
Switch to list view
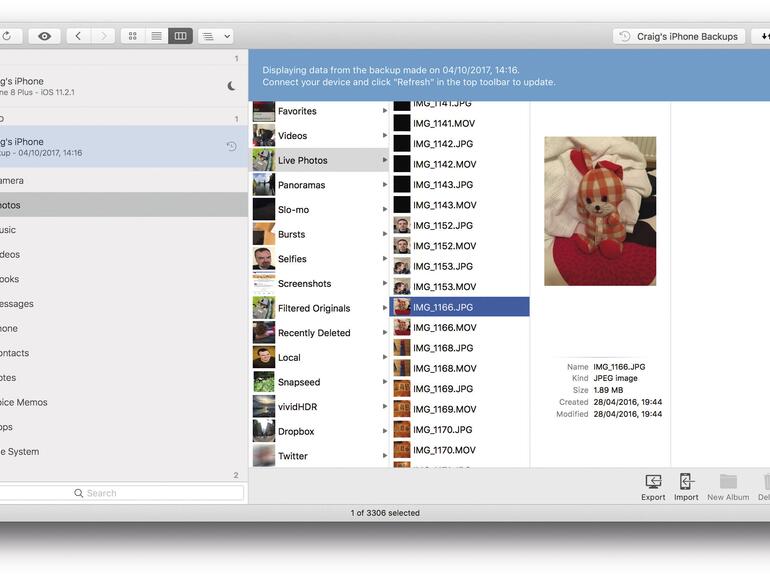pos(156,36)
